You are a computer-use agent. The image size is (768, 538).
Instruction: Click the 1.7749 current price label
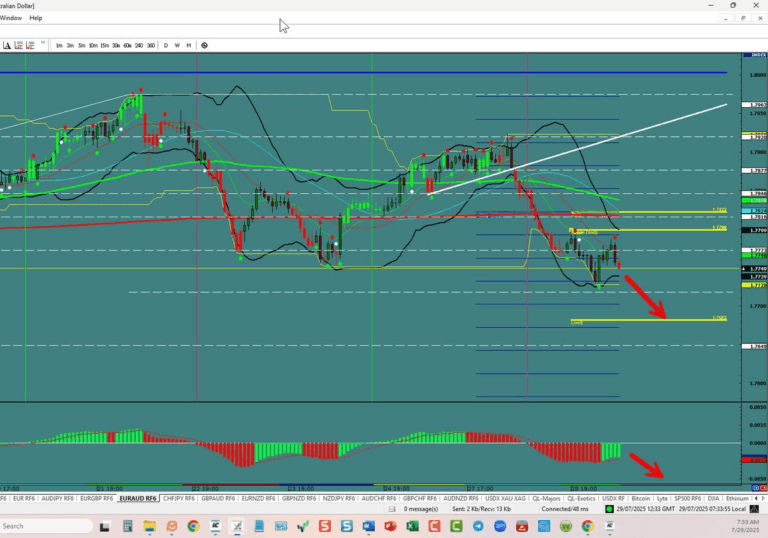755,269
